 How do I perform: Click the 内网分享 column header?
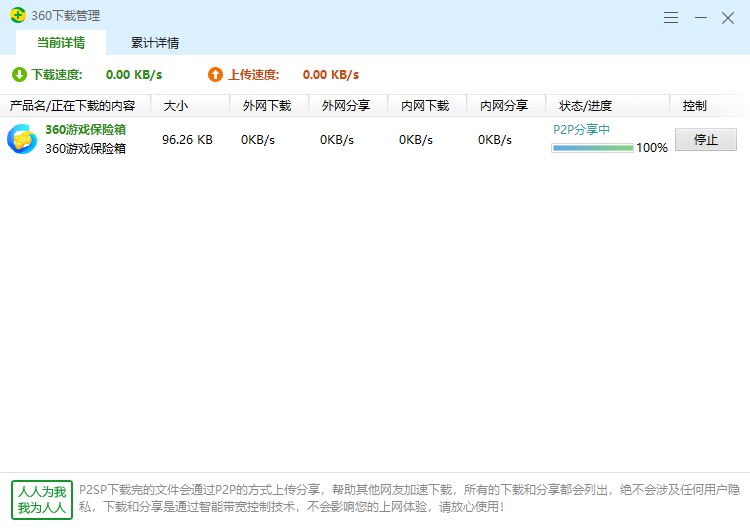507,106
